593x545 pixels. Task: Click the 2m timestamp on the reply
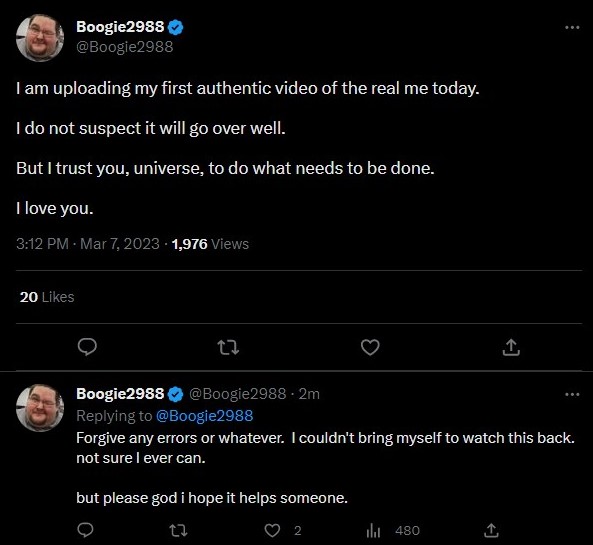click(309, 394)
